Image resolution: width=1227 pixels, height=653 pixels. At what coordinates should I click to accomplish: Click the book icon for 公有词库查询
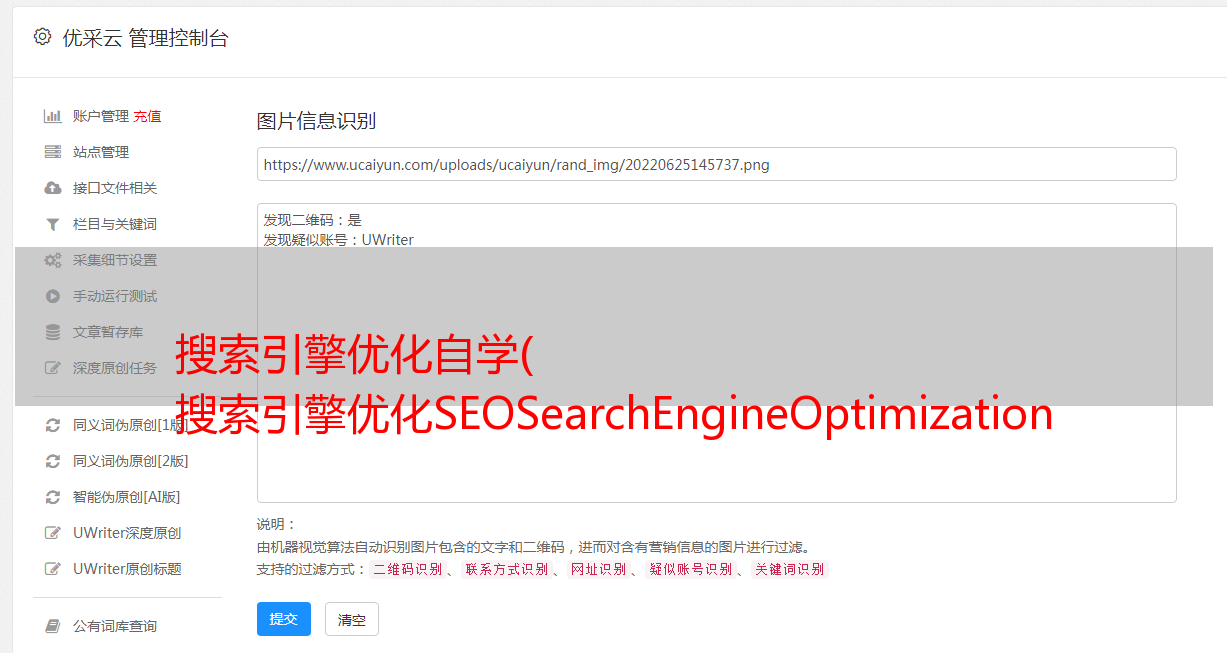click(x=53, y=626)
